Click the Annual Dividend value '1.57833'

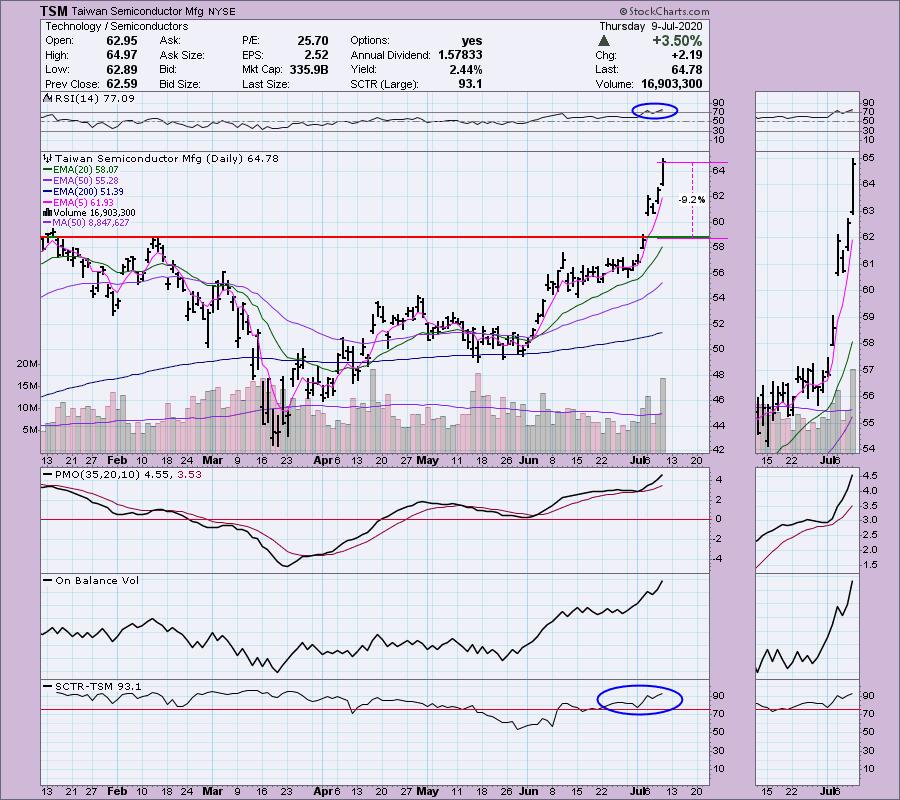(x=460, y=55)
